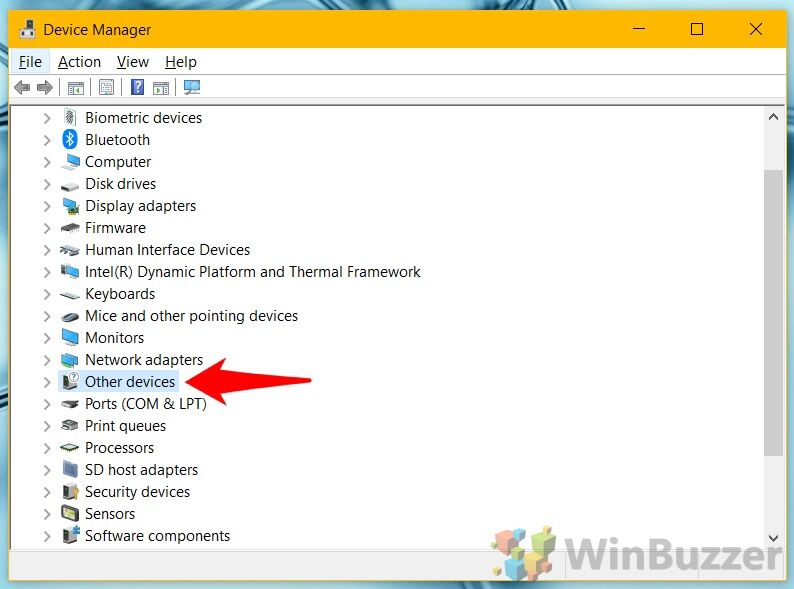794x589 pixels.
Task: Expand the Biometric devices node
Action: click(47, 118)
